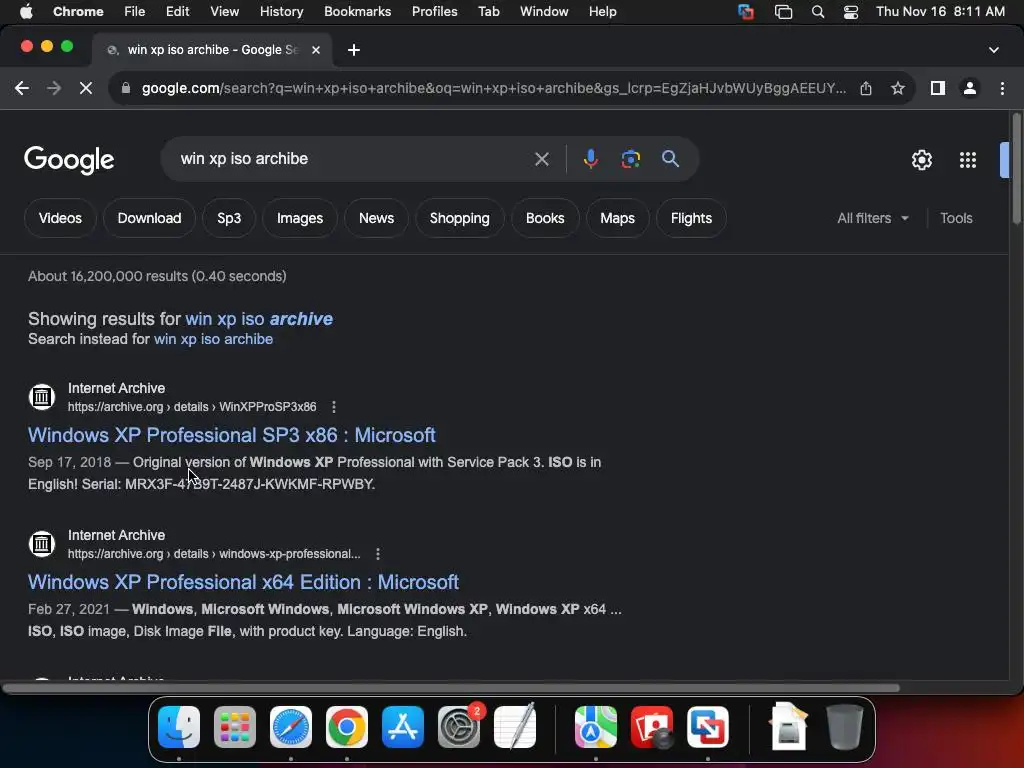
Task: Open a new tab
Action: click(x=354, y=50)
